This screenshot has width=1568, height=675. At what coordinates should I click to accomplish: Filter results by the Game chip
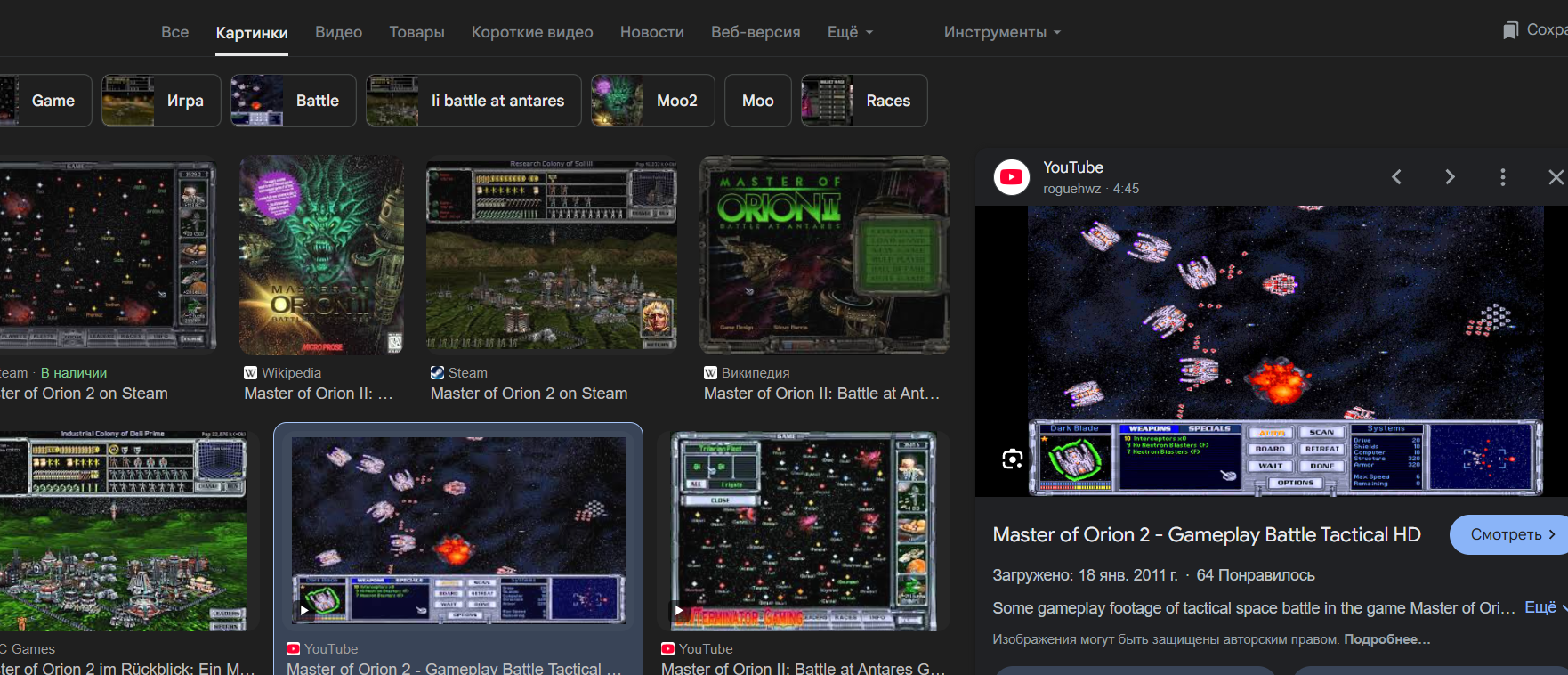point(44,101)
